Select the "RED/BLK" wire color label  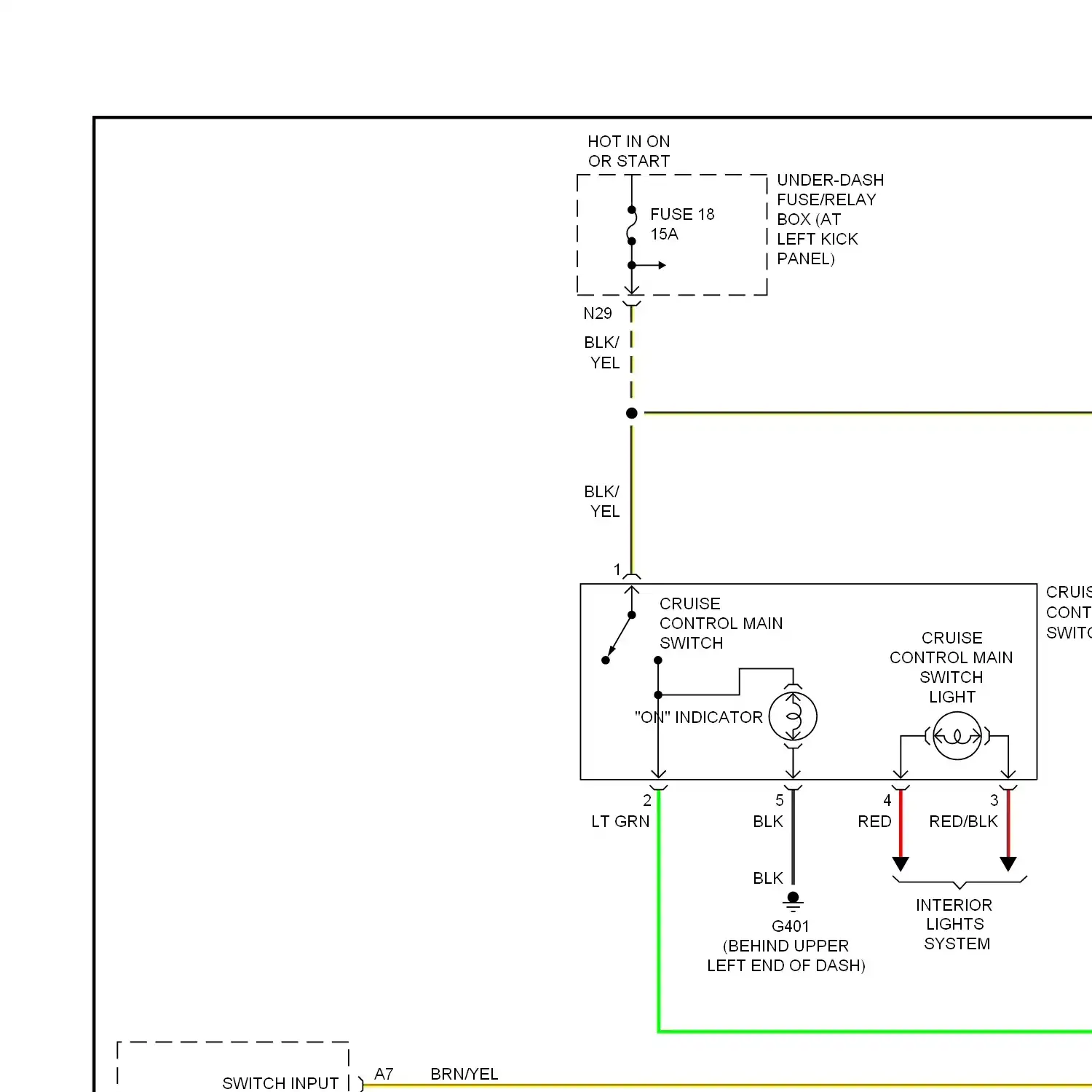(x=963, y=821)
